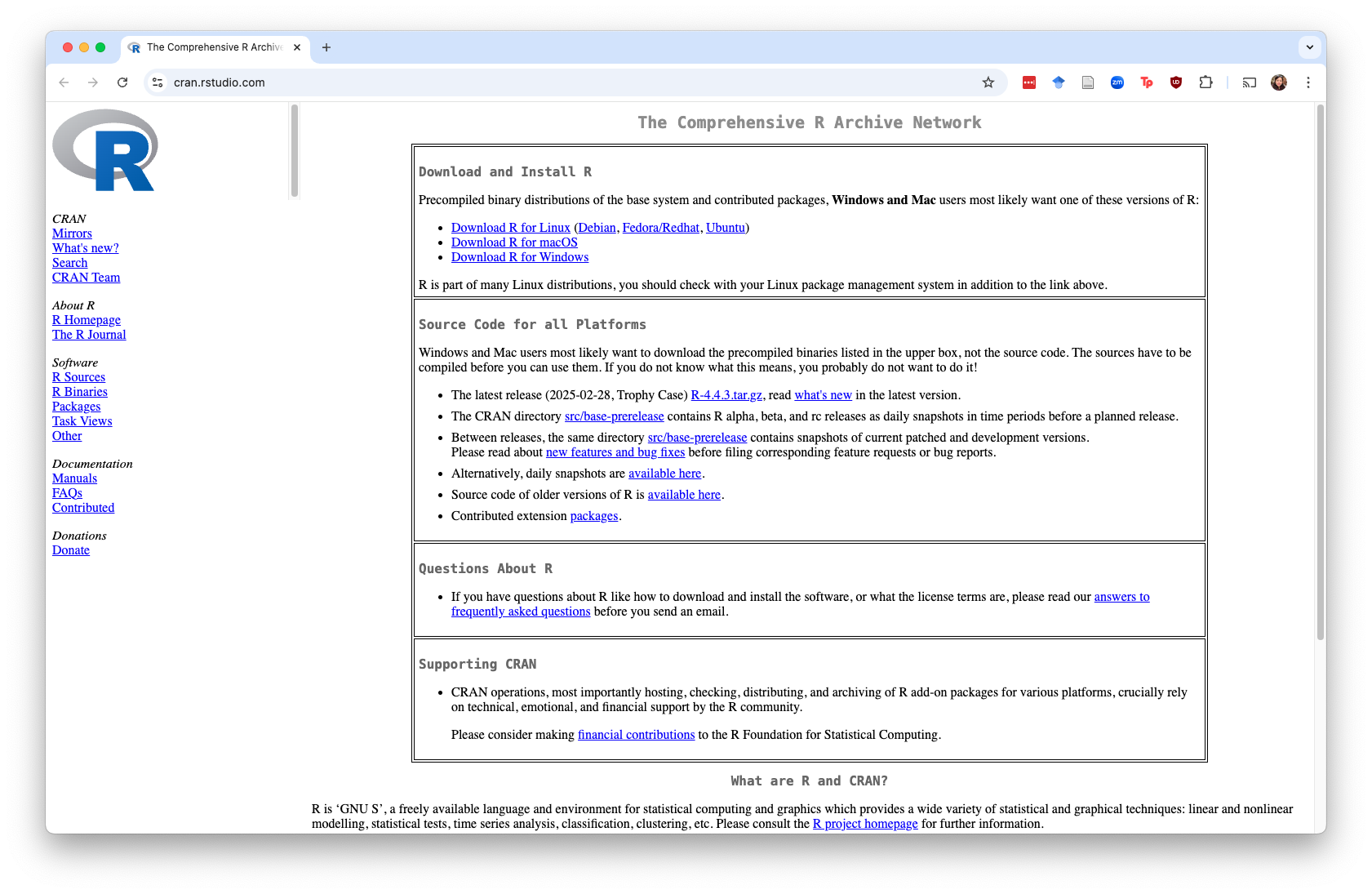Open a new tab with plus button

(x=326, y=47)
